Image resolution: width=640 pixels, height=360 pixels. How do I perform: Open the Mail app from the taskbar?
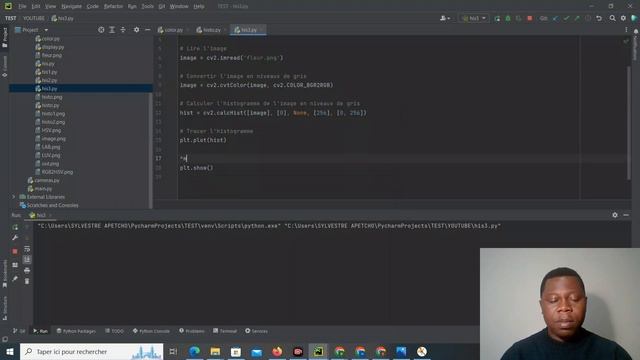click(257, 351)
